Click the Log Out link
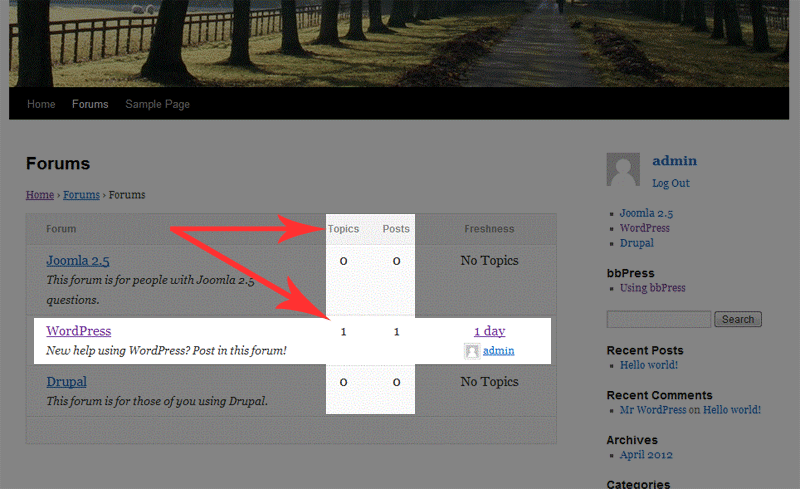Image resolution: width=800 pixels, height=489 pixels. click(671, 184)
